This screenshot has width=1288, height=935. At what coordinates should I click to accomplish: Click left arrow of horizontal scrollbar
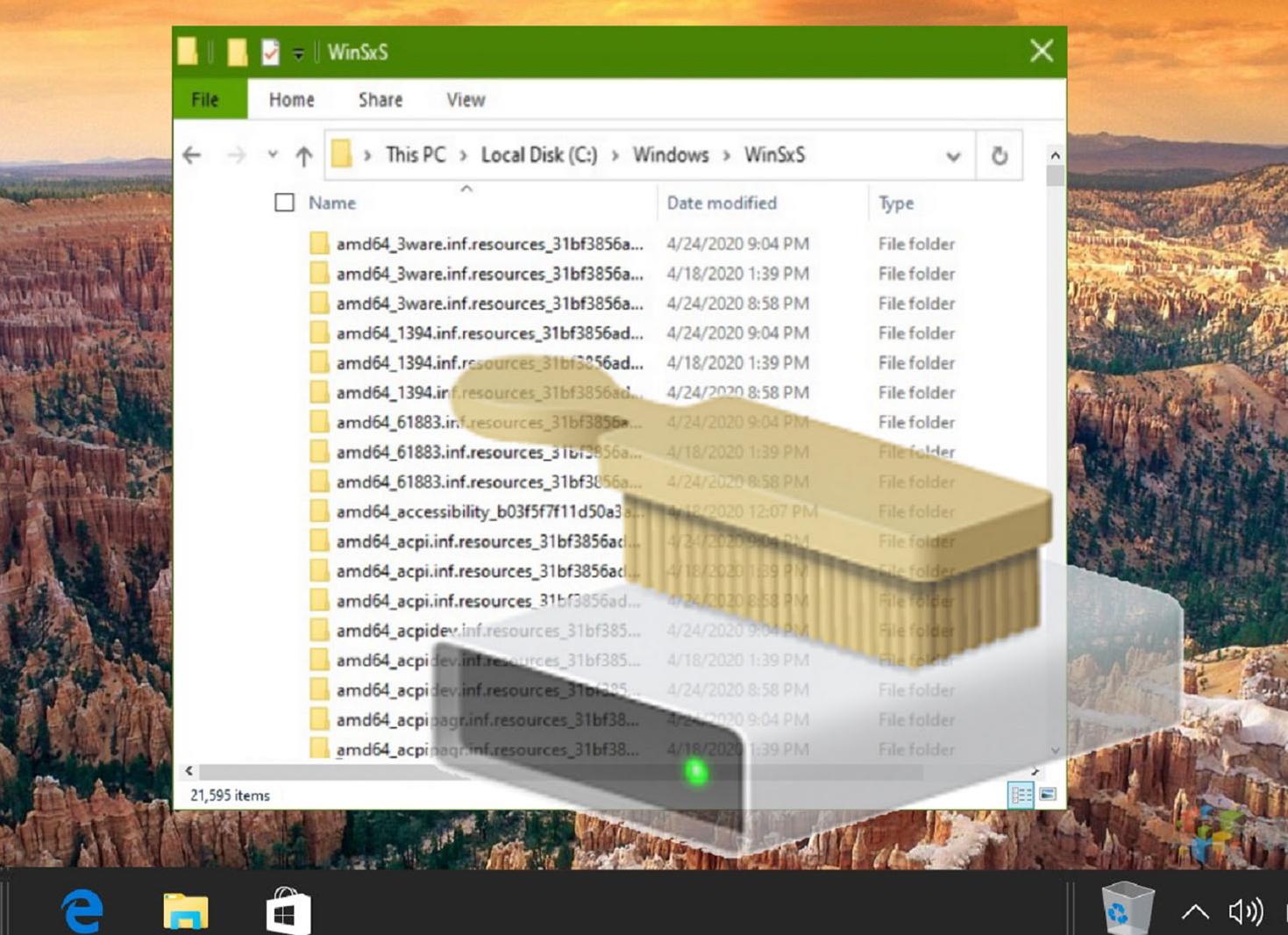tap(189, 771)
